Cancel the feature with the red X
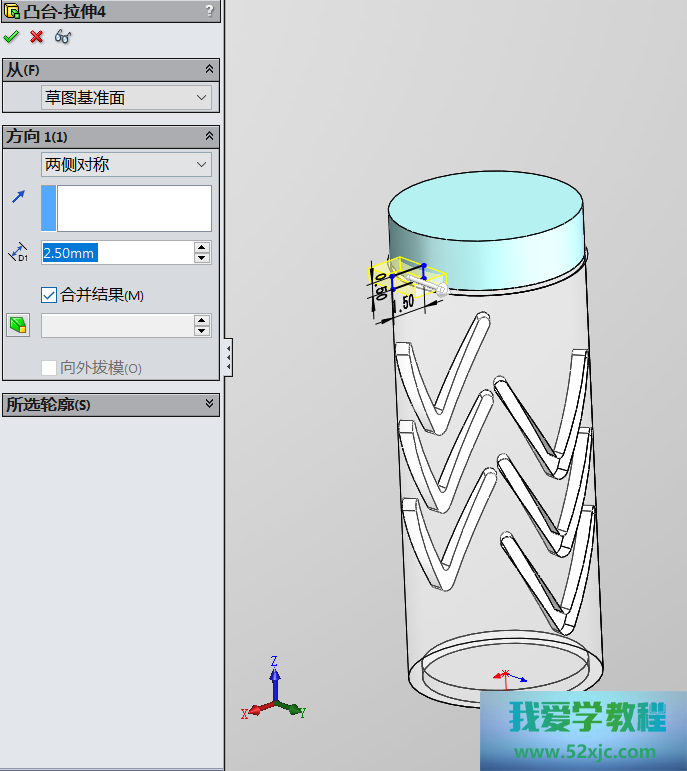This screenshot has width=687, height=771. 37,37
